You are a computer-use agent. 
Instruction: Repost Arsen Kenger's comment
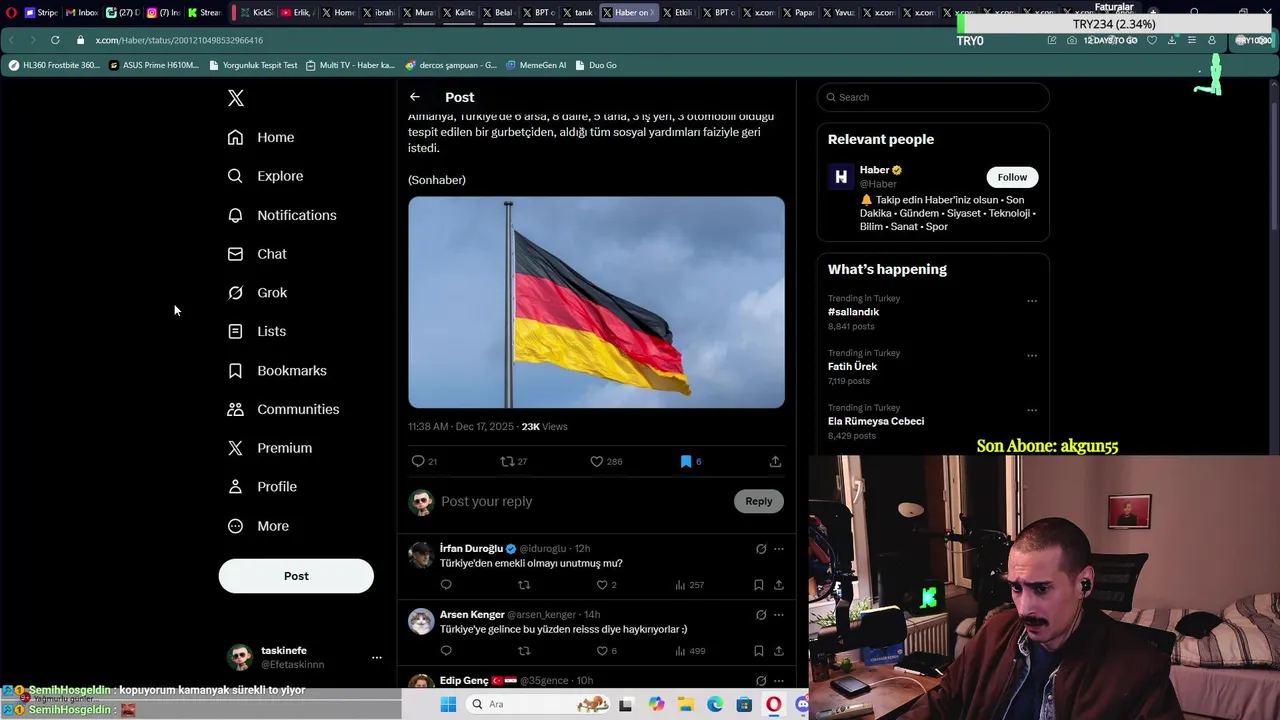tap(524, 651)
